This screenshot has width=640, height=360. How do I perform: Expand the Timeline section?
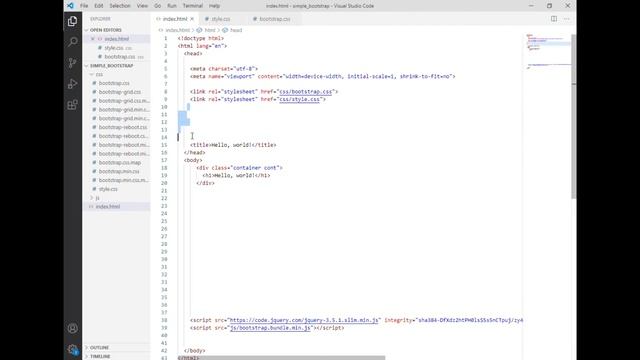pyautogui.click(x=100, y=356)
